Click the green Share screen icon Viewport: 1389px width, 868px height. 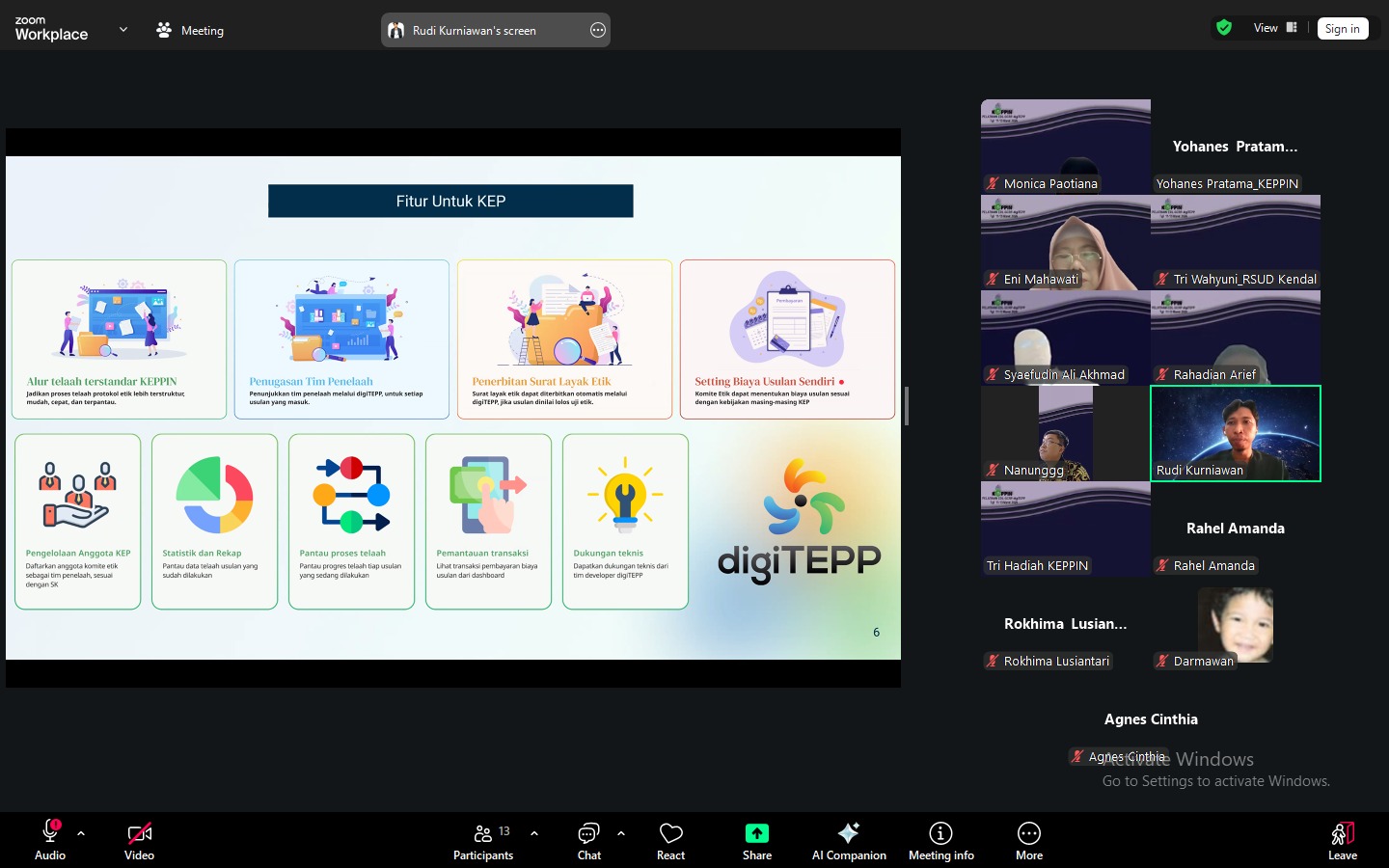coord(756,833)
